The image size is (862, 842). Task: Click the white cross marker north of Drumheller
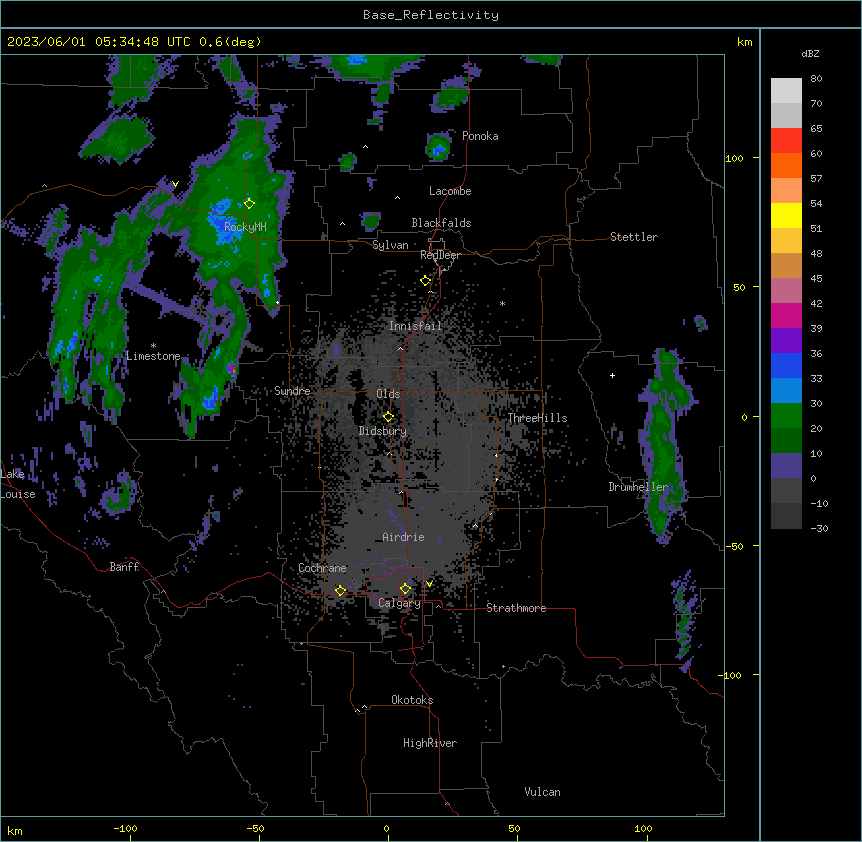tap(612, 375)
